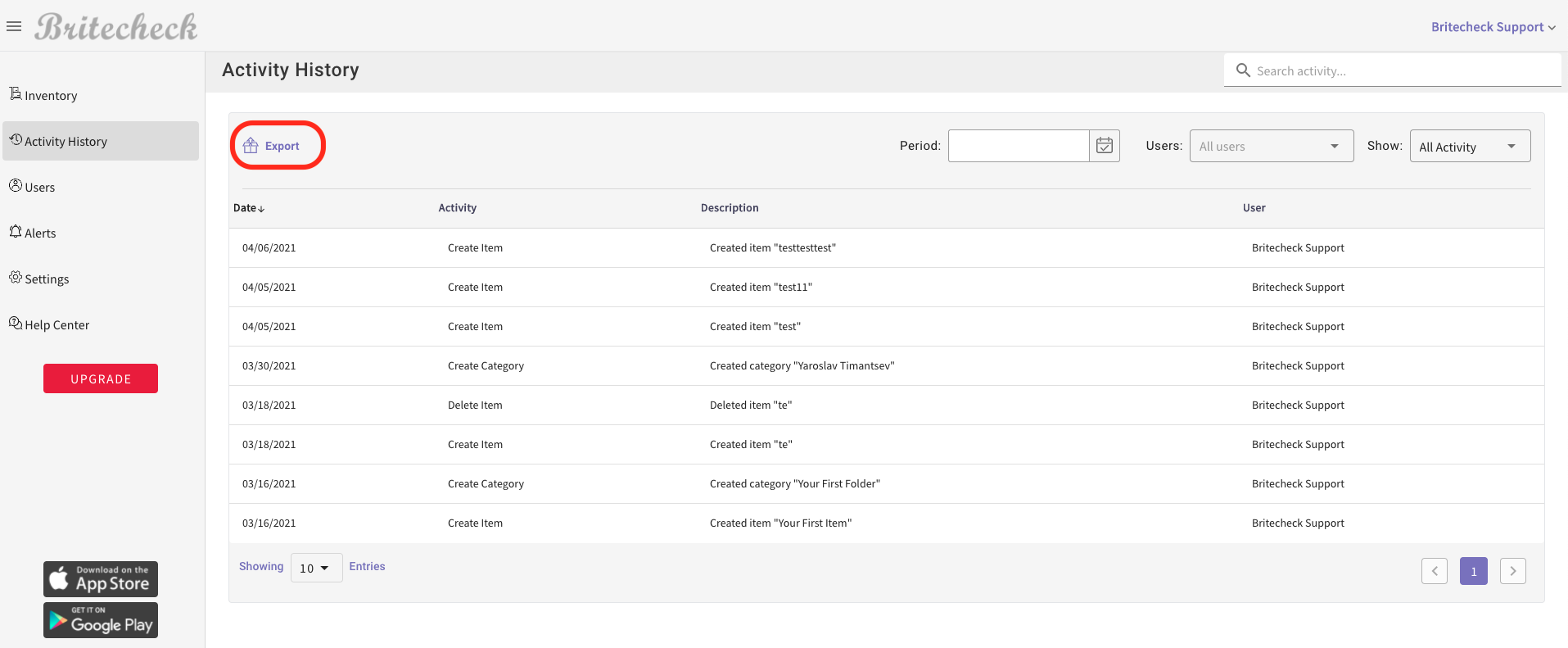Screen dimensions: 1568x648
Task: Open Inventory in the sidebar
Action: tap(101, 95)
